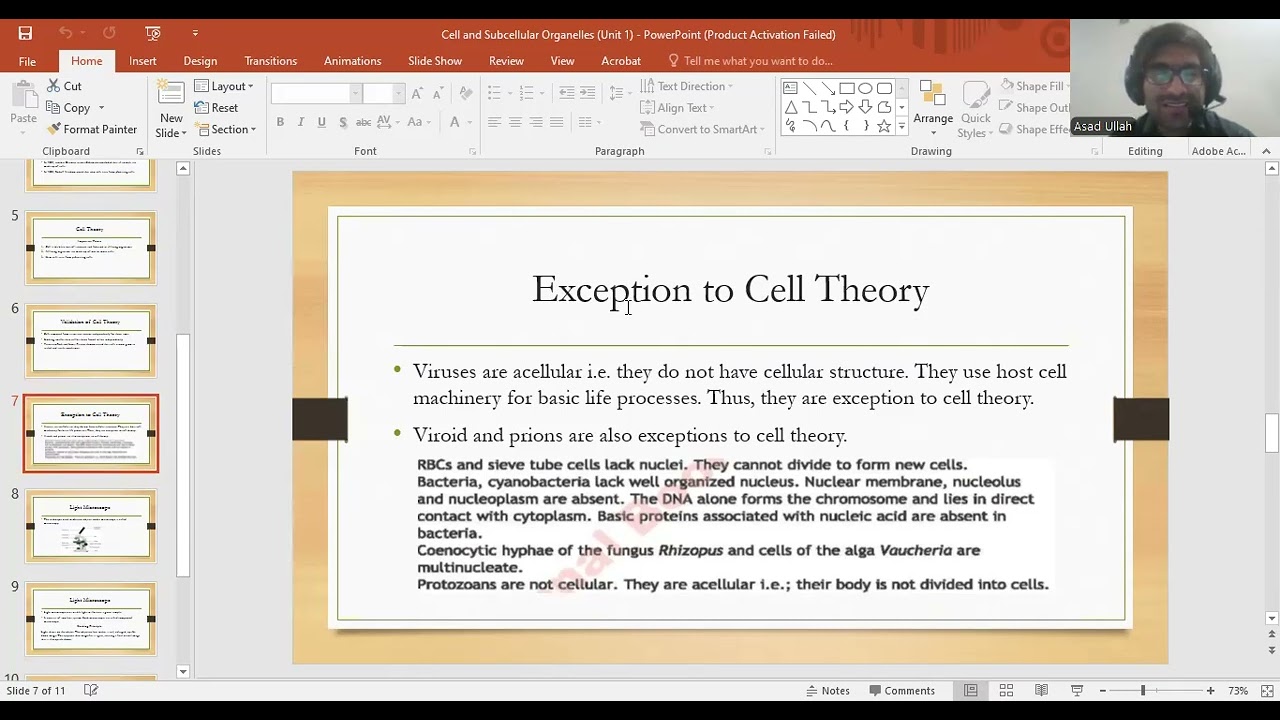Pick the oval shape in Drawing gallery
This screenshot has height=720, width=1280.
[865, 88]
